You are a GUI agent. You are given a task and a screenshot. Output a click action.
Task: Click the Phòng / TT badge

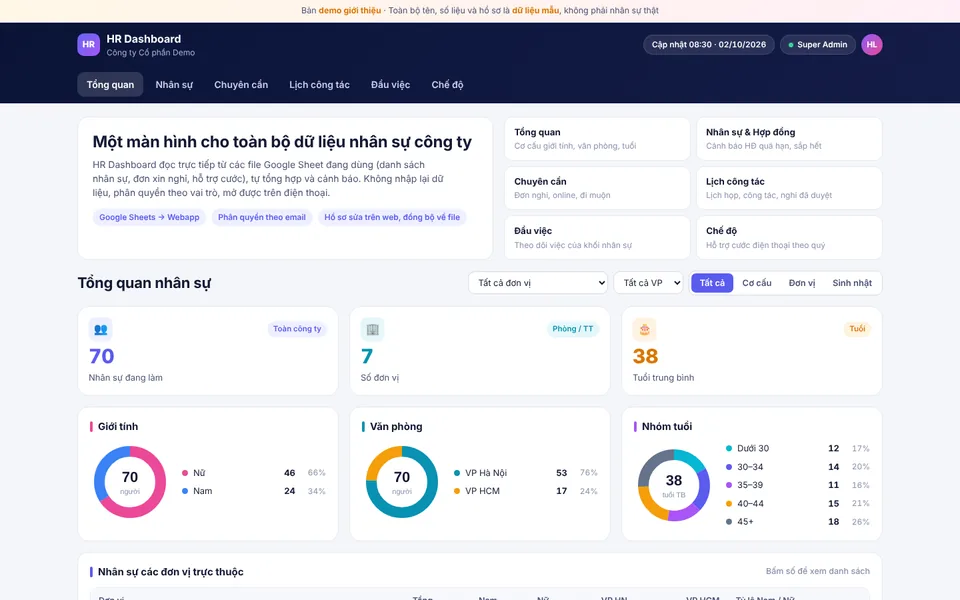(x=572, y=329)
